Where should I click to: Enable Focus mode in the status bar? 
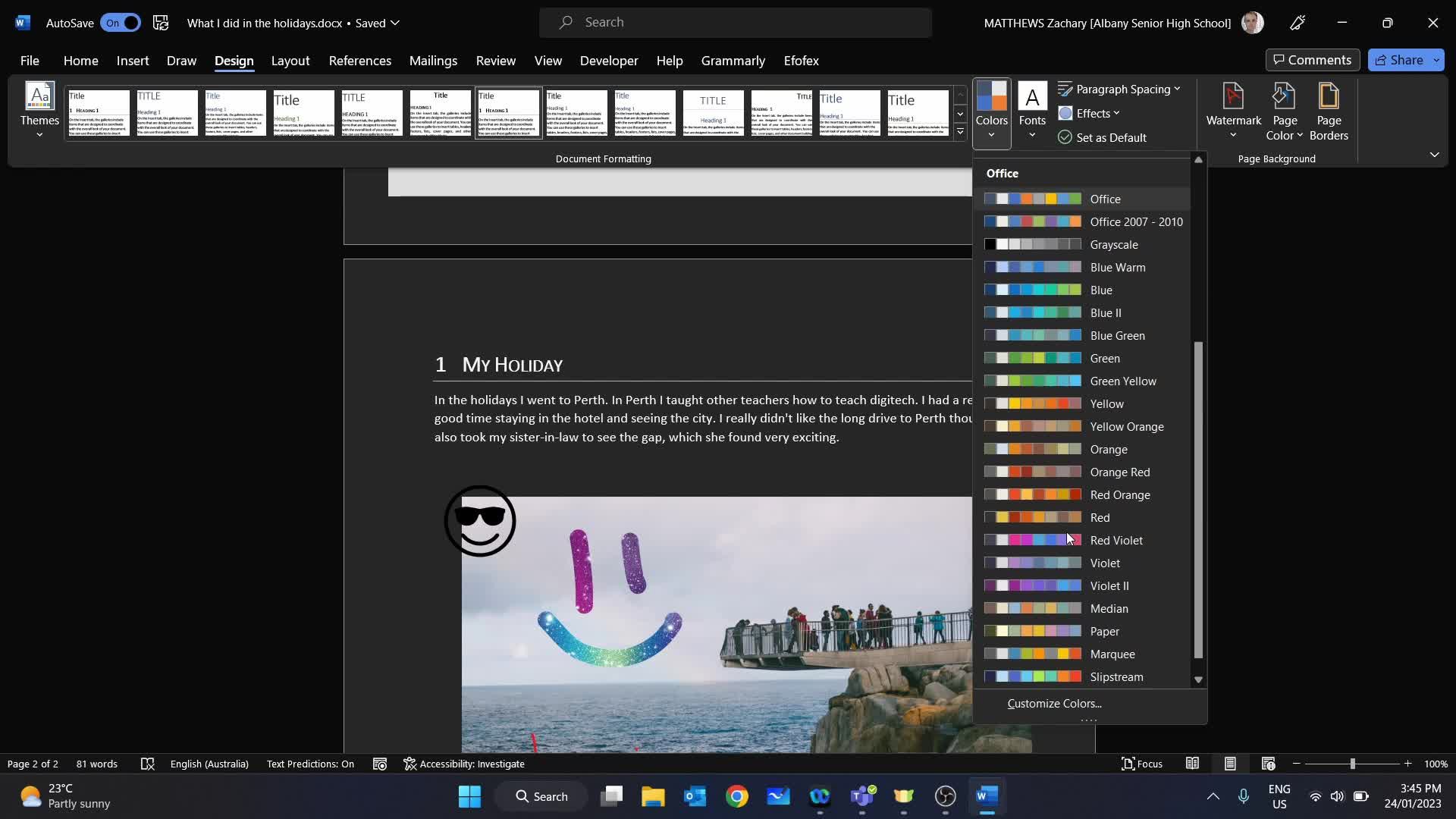coord(1142,764)
